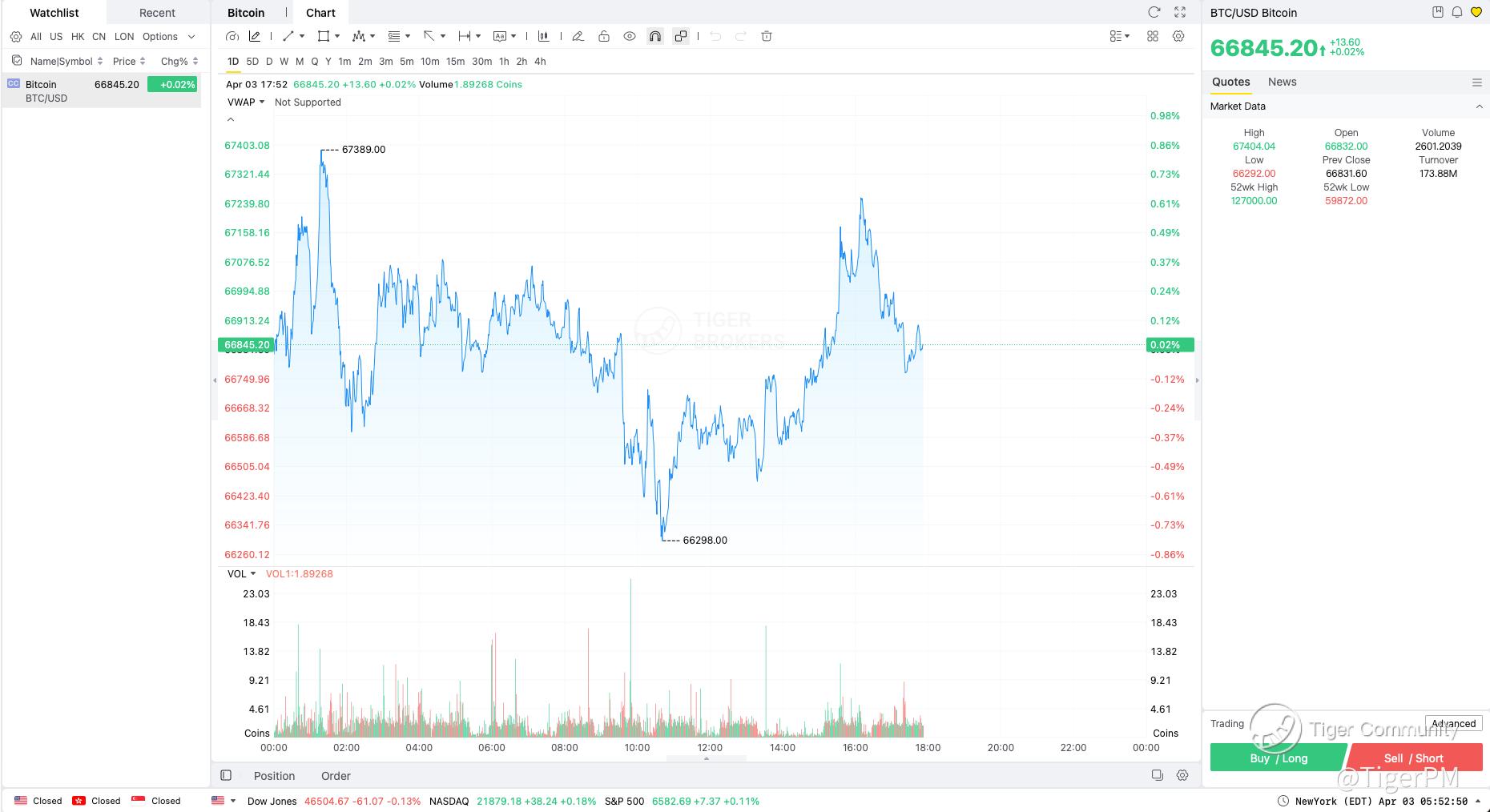Redo the last drawing action
This screenshot has width=1490, height=812.
741,36
